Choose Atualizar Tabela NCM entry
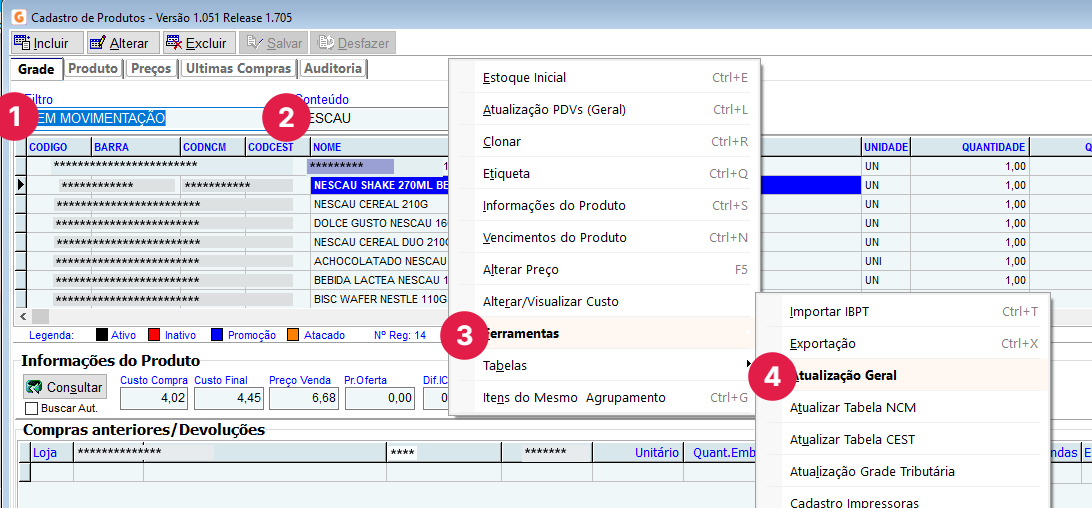This screenshot has width=1092, height=508. [902, 408]
